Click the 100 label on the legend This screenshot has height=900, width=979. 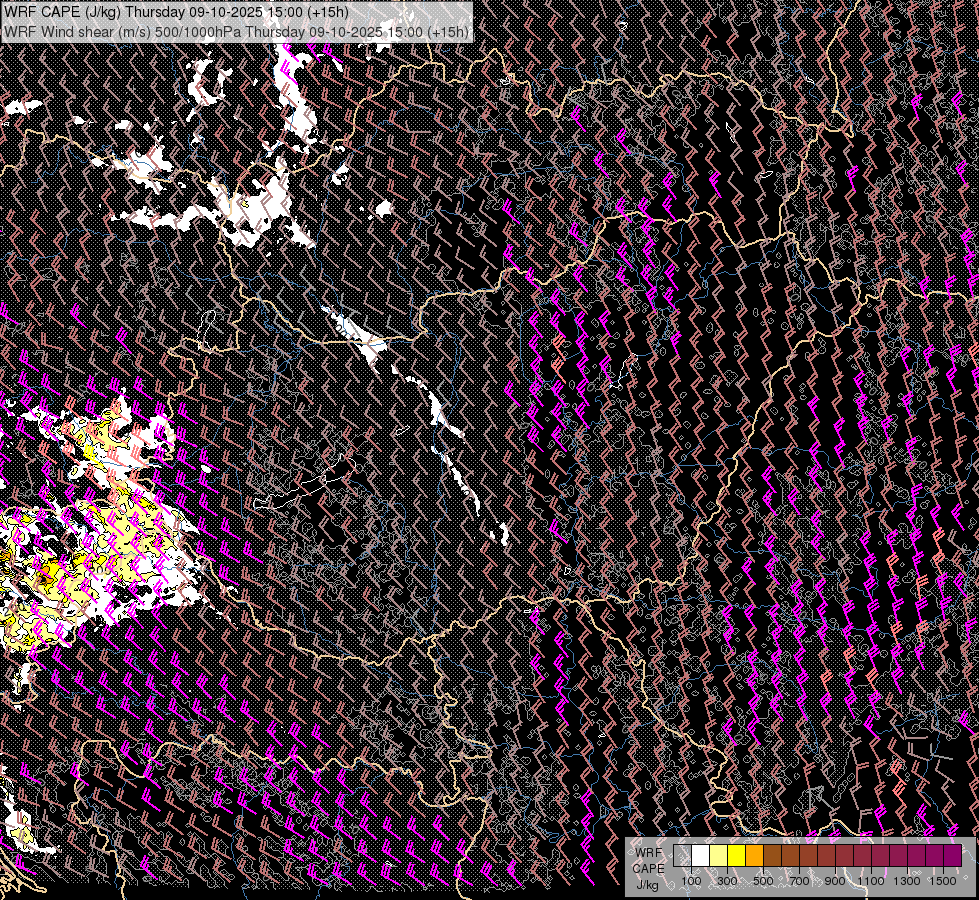691,881
